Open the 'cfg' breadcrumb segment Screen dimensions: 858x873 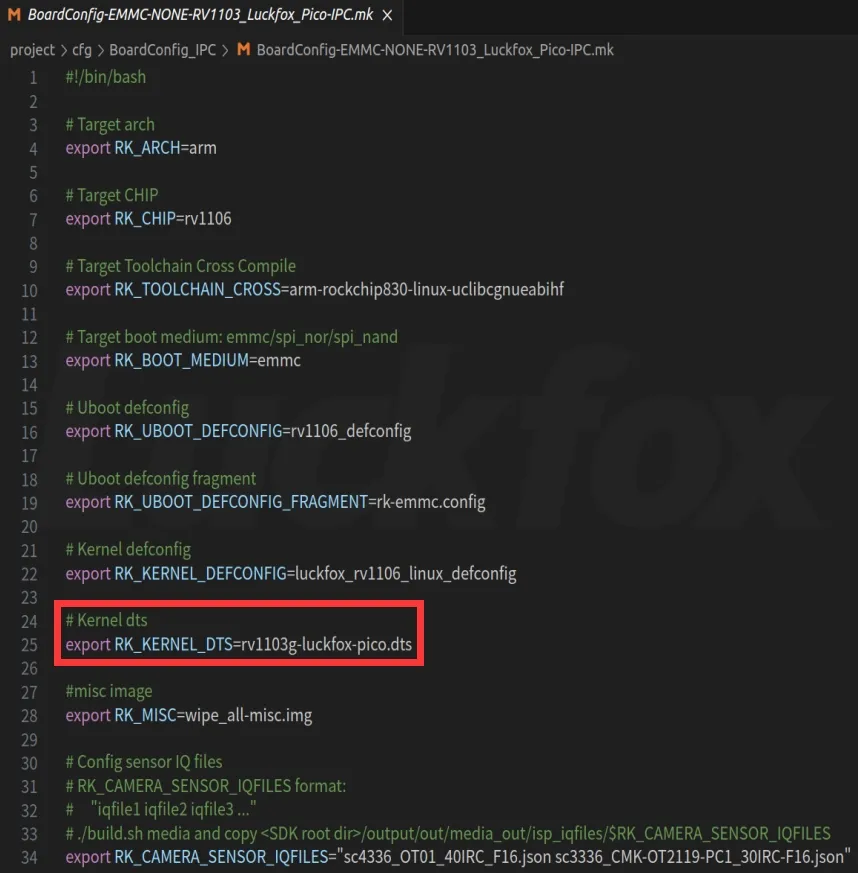point(82,50)
